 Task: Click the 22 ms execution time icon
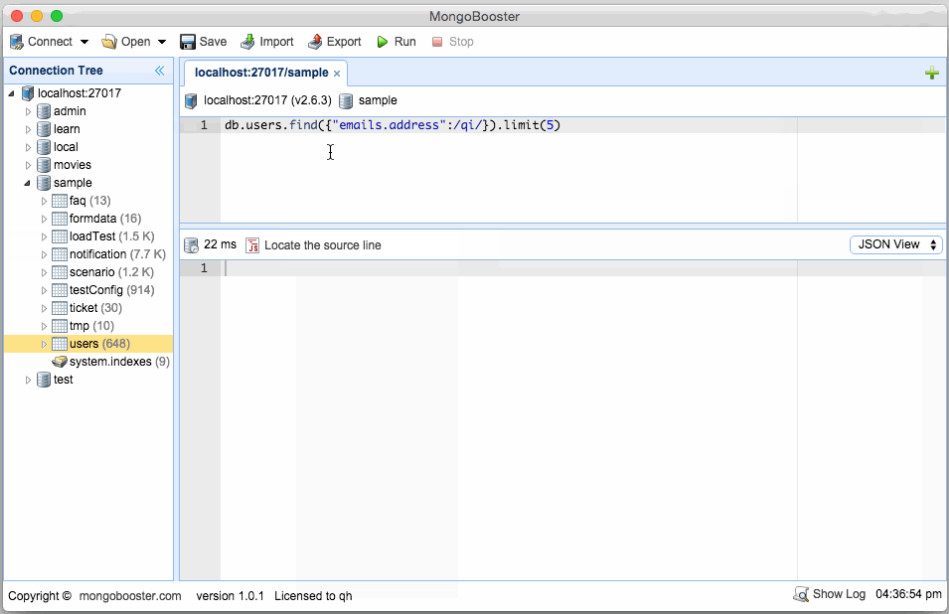(191, 245)
